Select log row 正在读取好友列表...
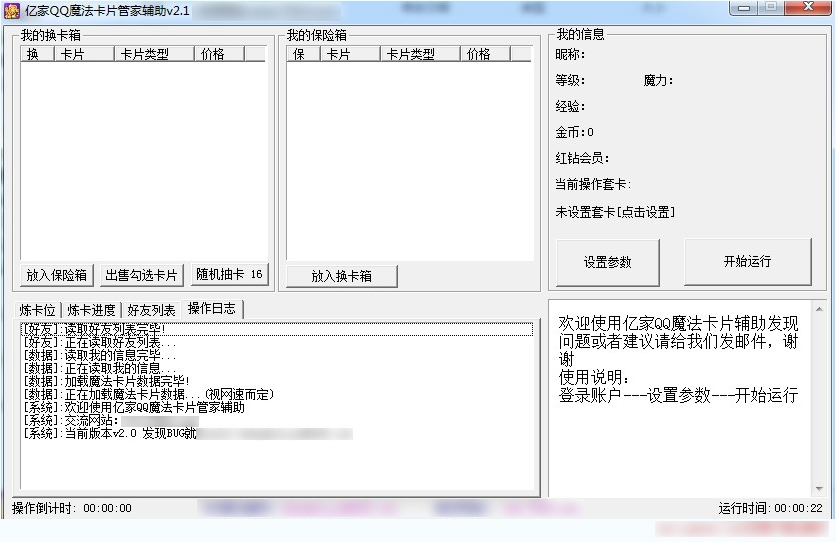 point(277,343)
